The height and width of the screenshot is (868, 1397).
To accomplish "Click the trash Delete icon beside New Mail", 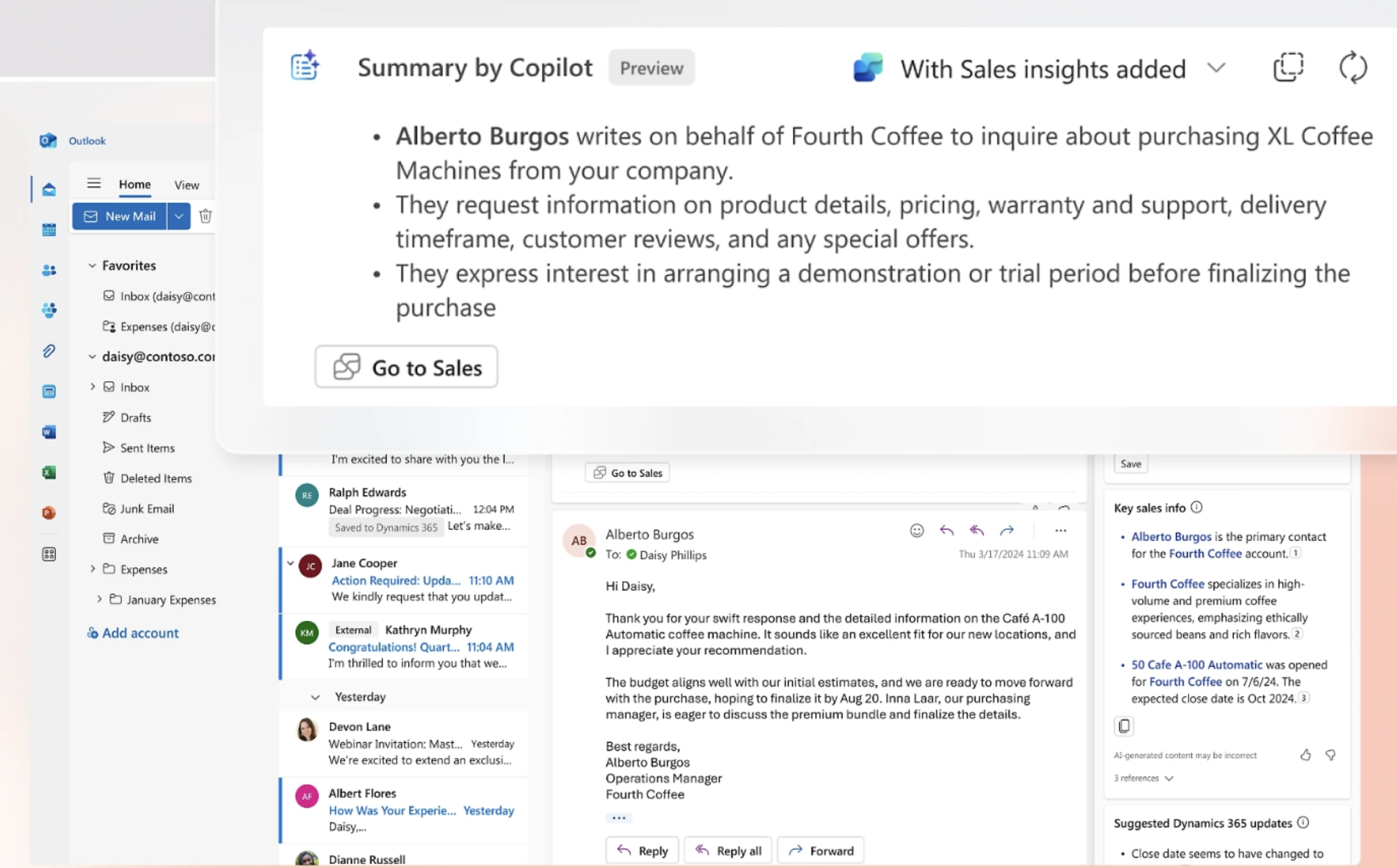I will click(205, 216).
